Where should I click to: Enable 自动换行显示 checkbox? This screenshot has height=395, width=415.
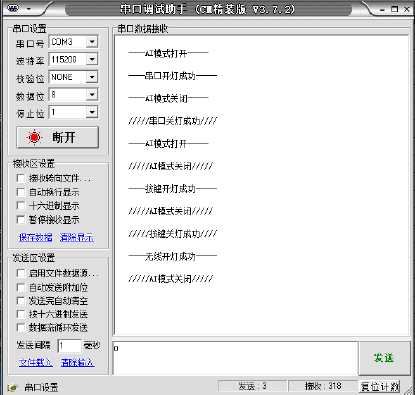[21, 192]
